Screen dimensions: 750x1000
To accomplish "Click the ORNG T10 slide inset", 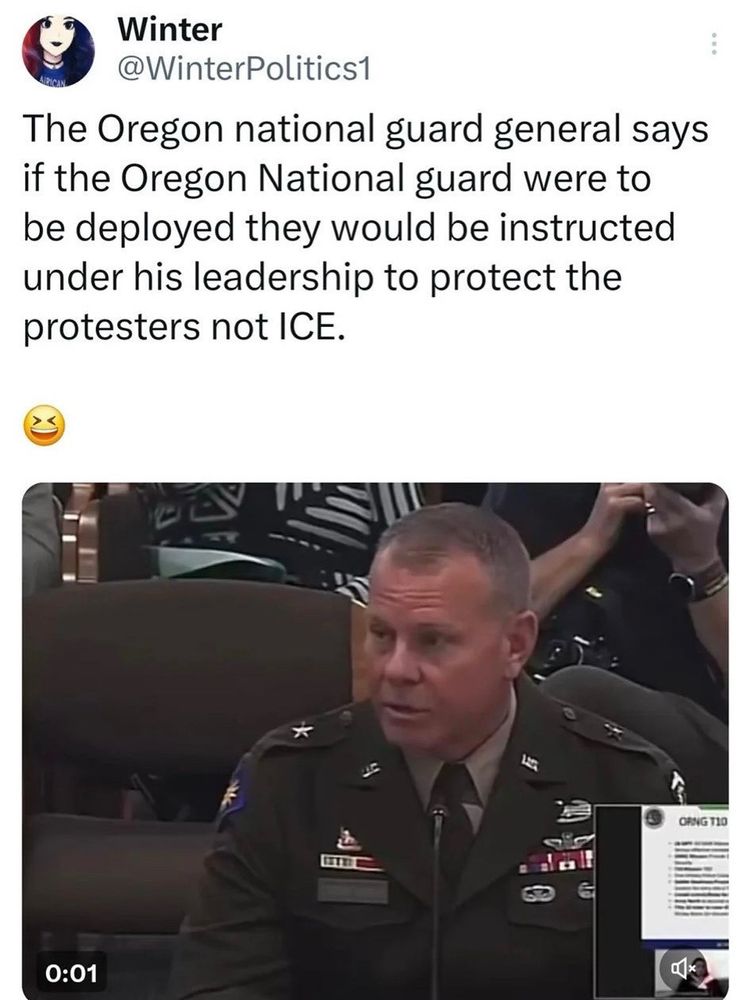I will coord(685,872).
